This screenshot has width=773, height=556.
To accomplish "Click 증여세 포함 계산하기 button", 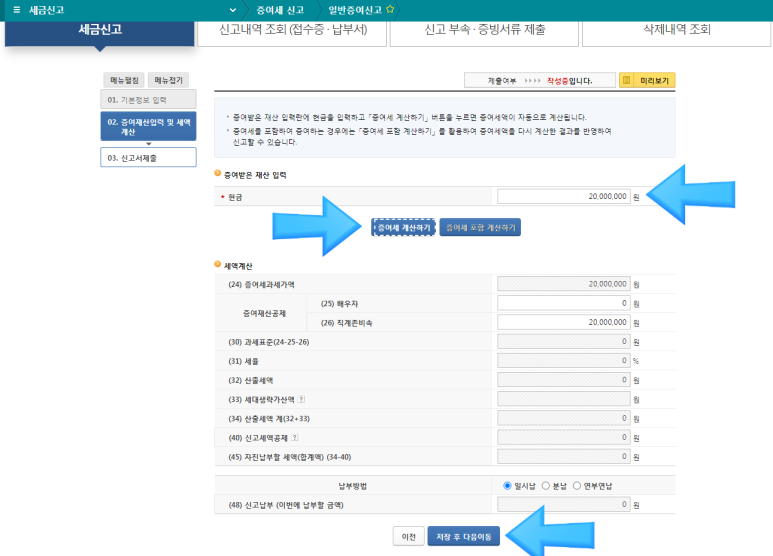I will tap(480, 227).
